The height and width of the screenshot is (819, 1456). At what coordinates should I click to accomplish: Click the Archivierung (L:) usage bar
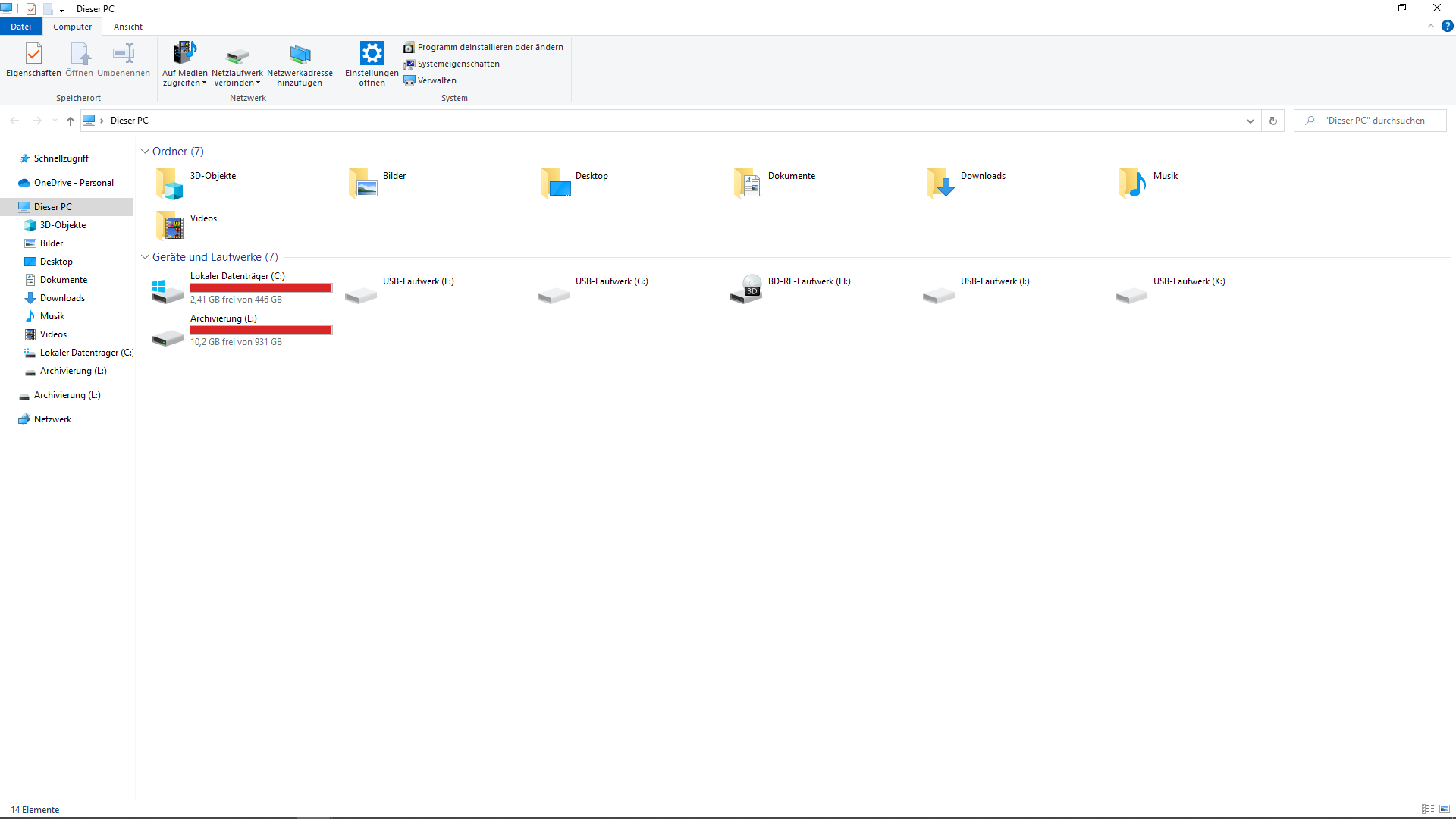tap(261, 331)
